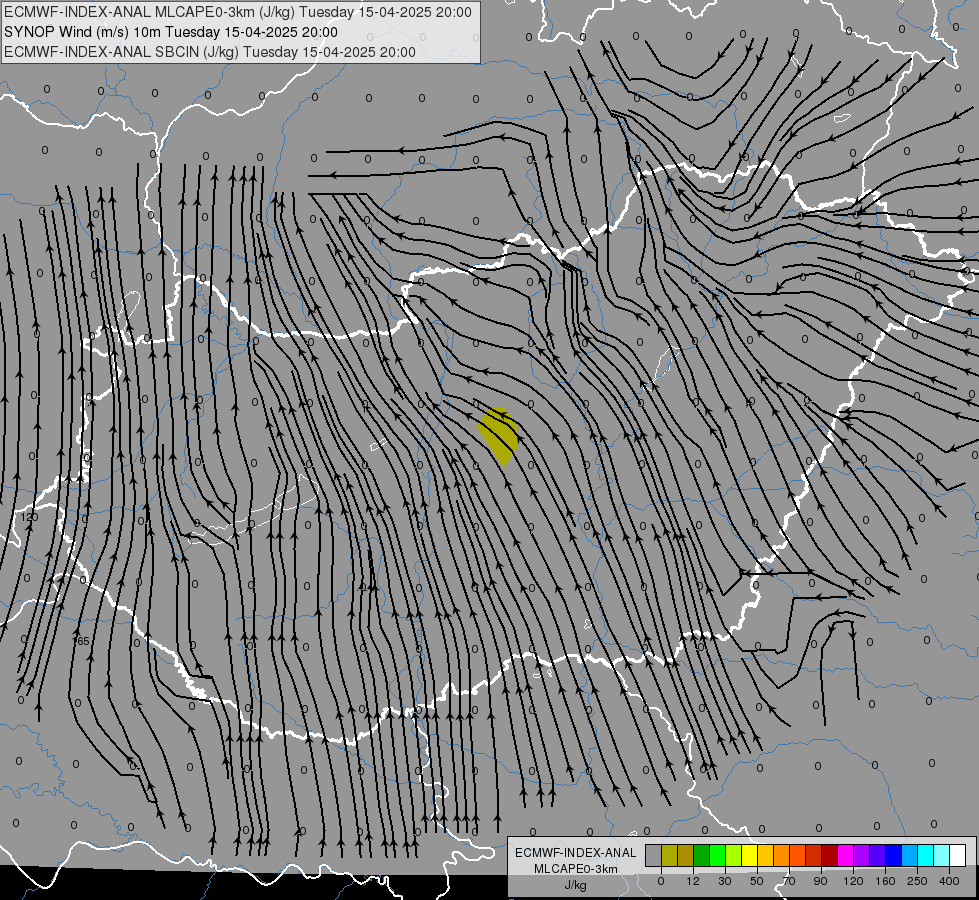Click the magenta swatch in the legend
Image resolution: width=979 pixels, height=900 pixels.
(846, 856)
